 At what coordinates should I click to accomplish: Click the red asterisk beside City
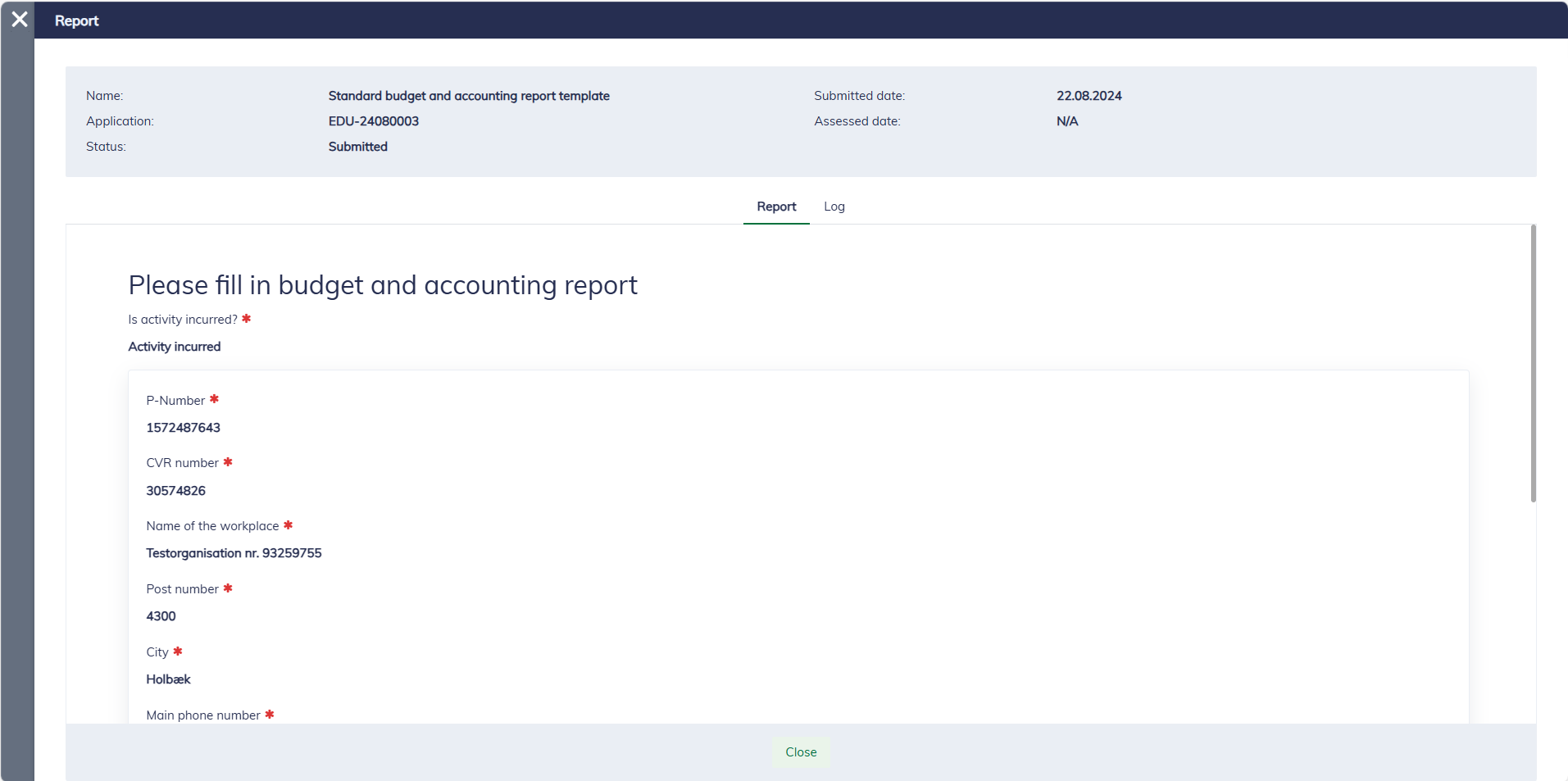click(177, 652)
